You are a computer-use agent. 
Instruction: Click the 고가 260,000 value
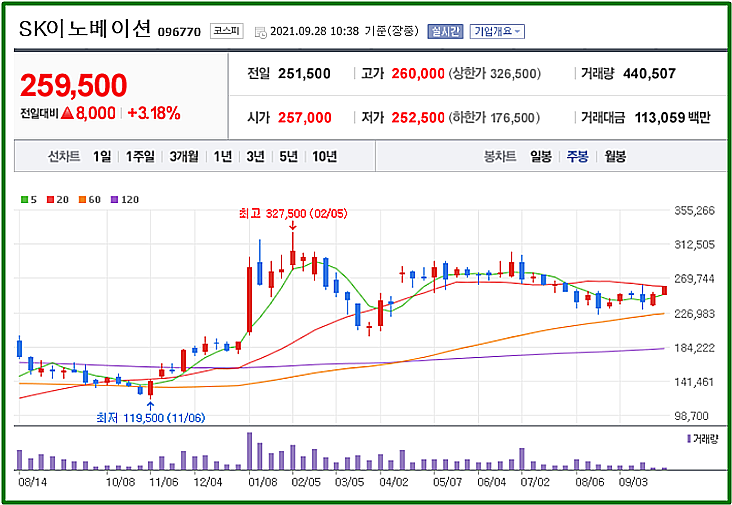418,74
